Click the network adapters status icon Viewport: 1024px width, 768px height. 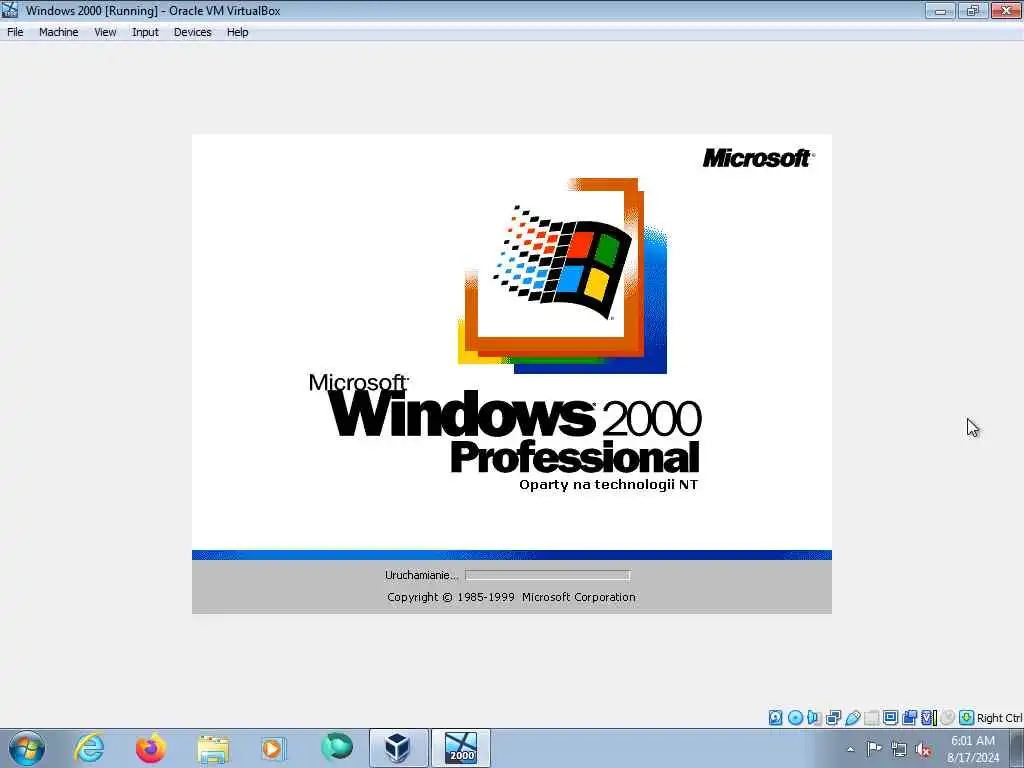click(833, 718)
